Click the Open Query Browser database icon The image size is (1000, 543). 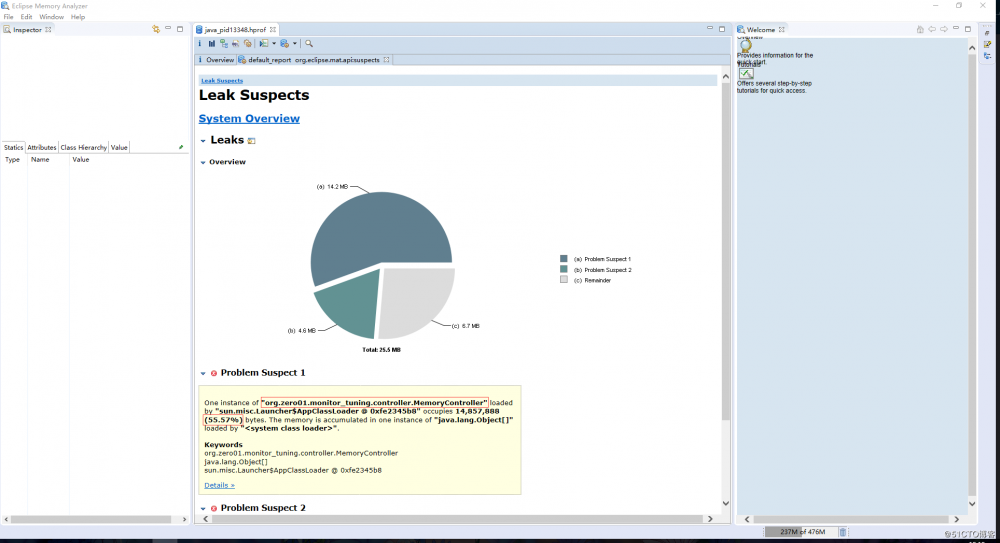click(284, 44)
